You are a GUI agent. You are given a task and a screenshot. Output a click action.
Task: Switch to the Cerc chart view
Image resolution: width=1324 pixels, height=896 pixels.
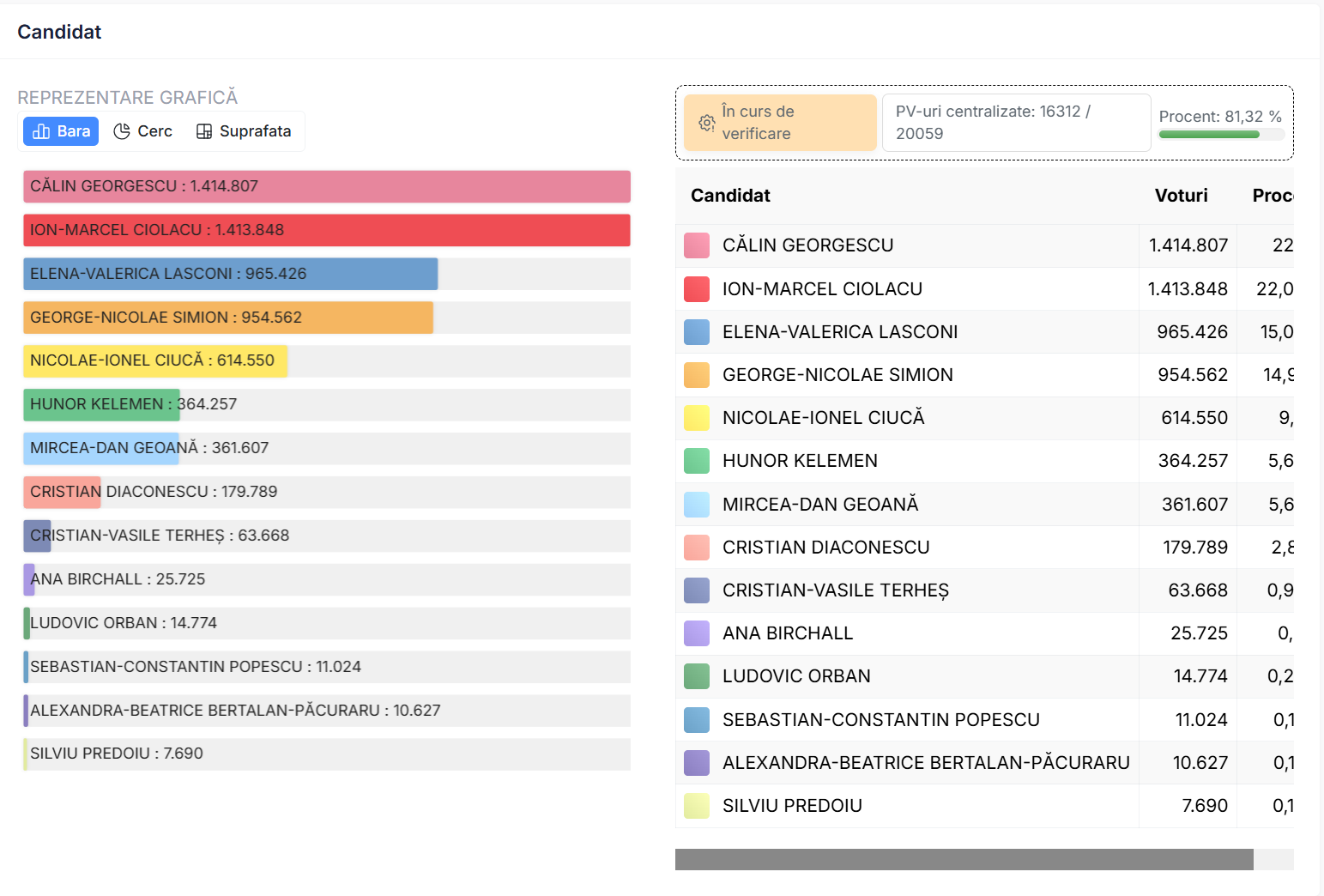click(143, 131)
